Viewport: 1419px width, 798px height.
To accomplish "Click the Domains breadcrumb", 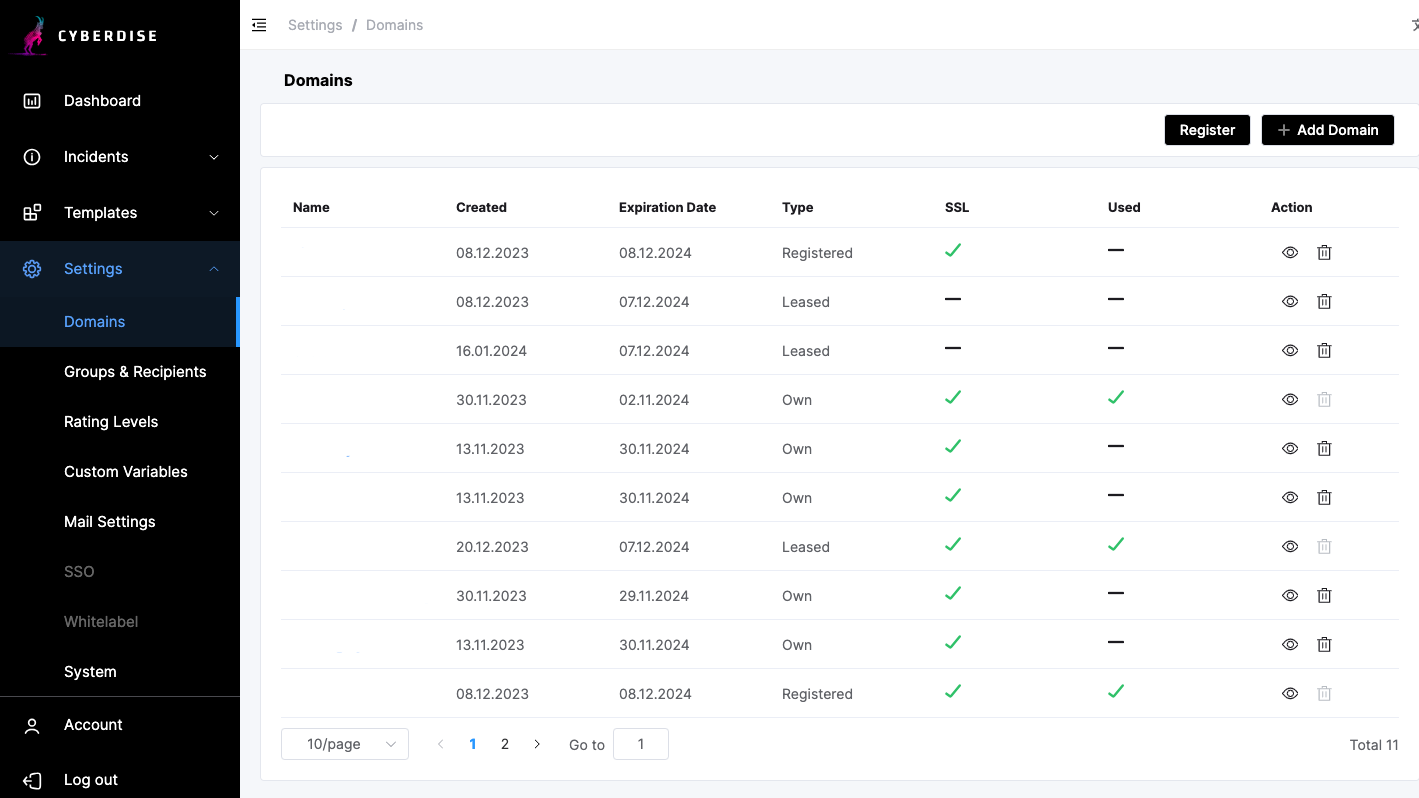I will (394, 25).
